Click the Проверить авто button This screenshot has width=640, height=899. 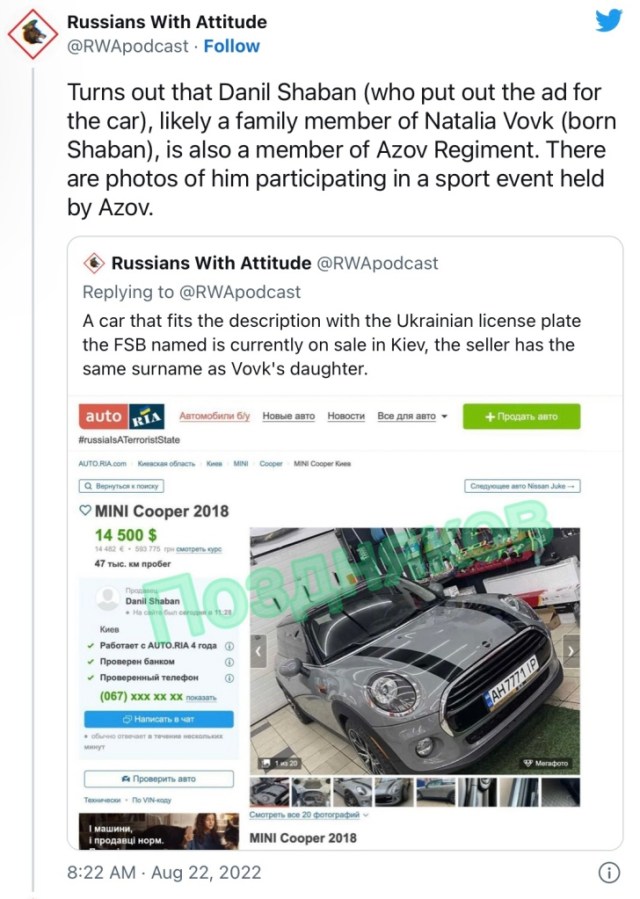click(x=158, y=778)
